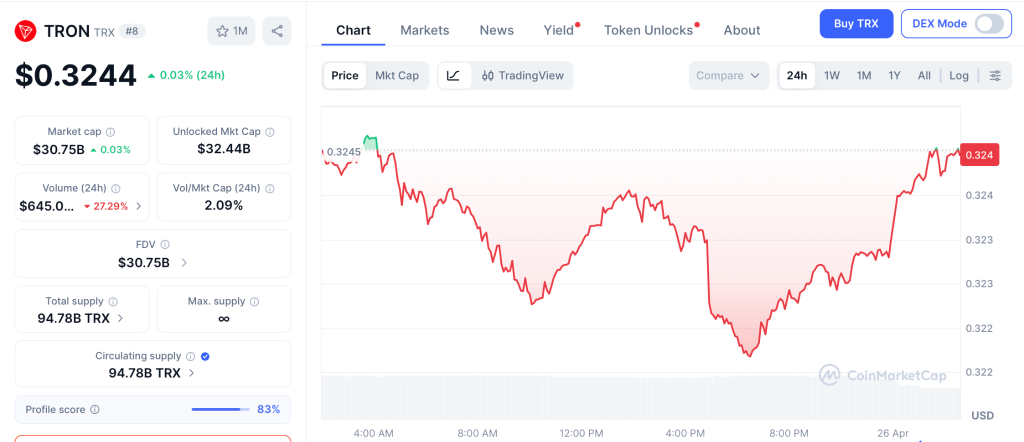This screenshot has height=442, width=1024.
Task: Click the info icon beside FDV
Action: (165, 244)
